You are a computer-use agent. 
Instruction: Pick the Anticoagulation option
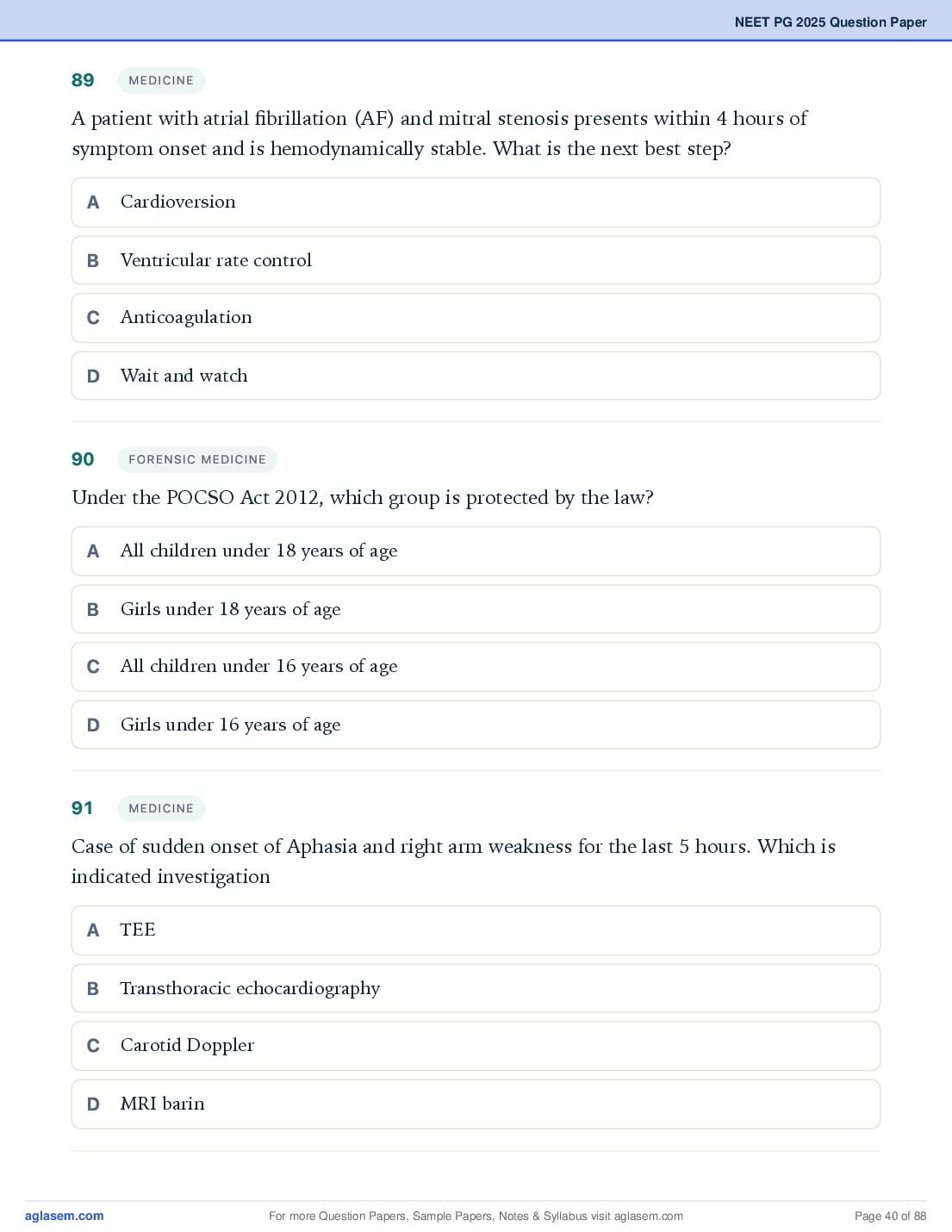[476, 318]
